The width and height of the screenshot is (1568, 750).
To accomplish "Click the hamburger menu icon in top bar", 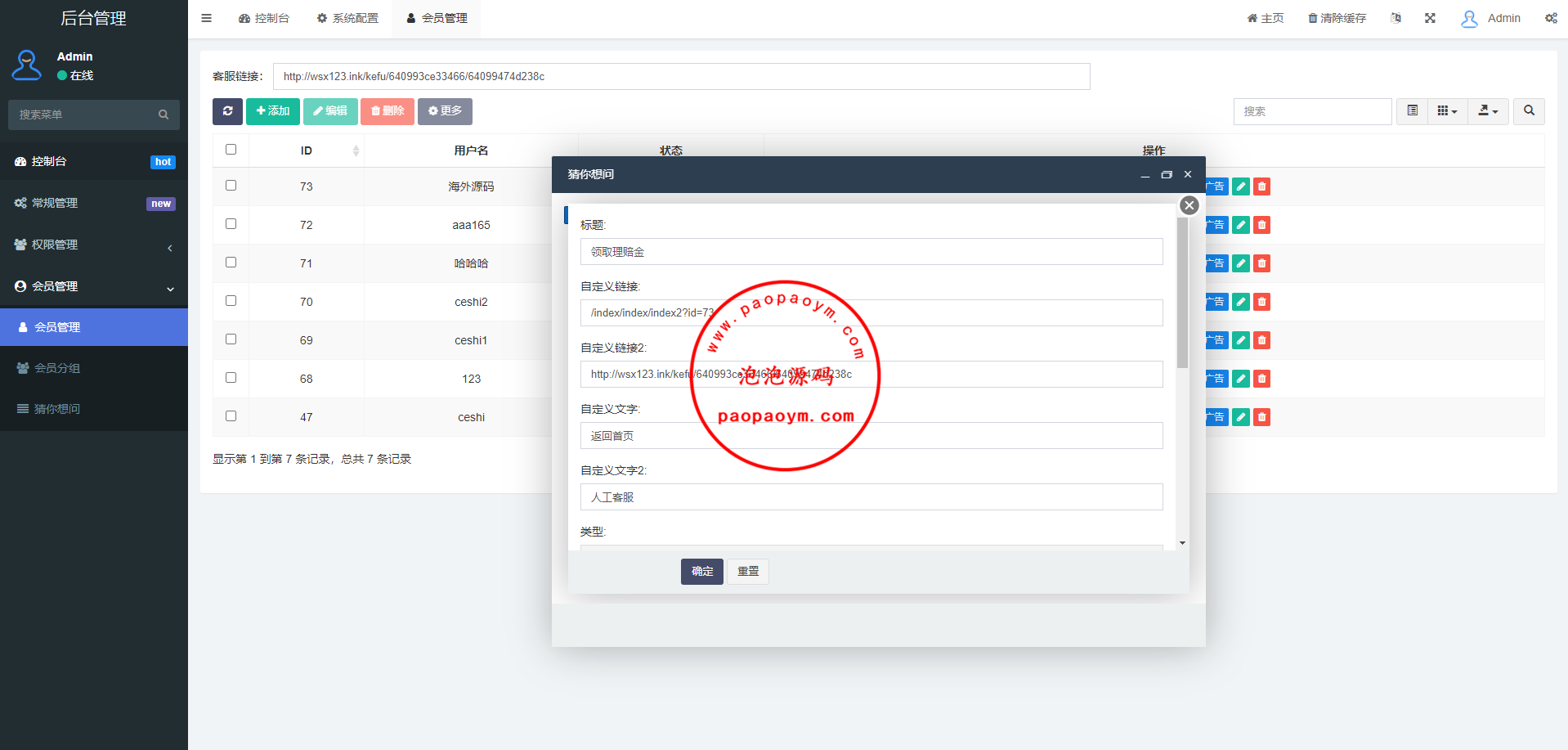I will pyautogui.click(x=207, y=18).
